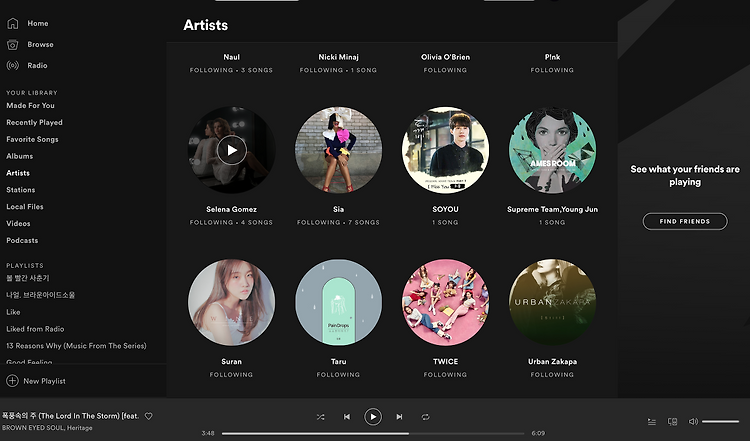This screenshot has width=750, height=441.
Task: Click the Sia name label
Action: tap(338, 209)
